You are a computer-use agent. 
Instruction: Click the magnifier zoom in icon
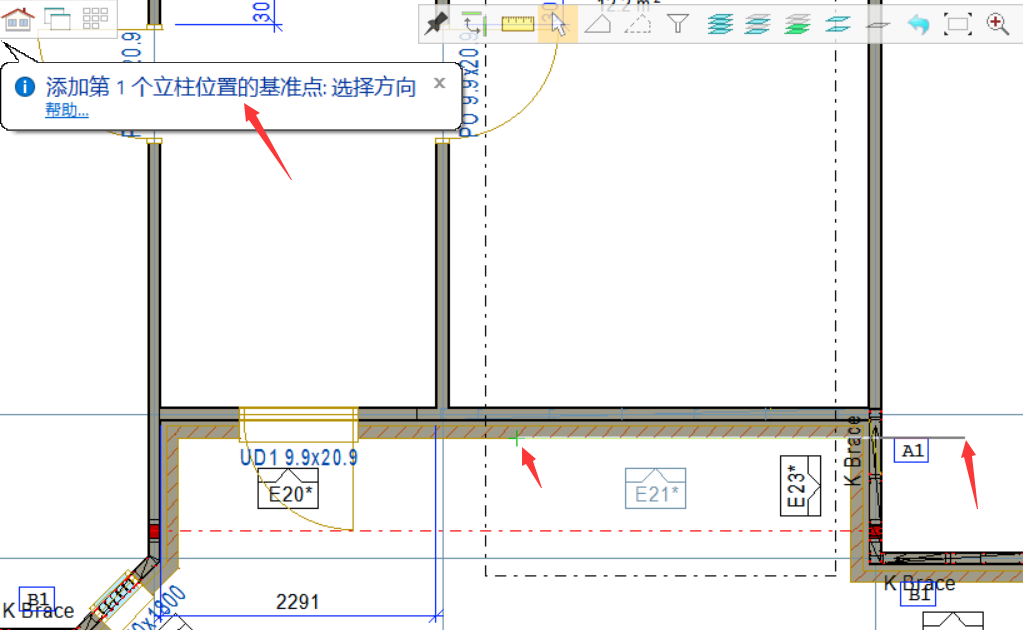pyautogui.click(x=998, y=24)
